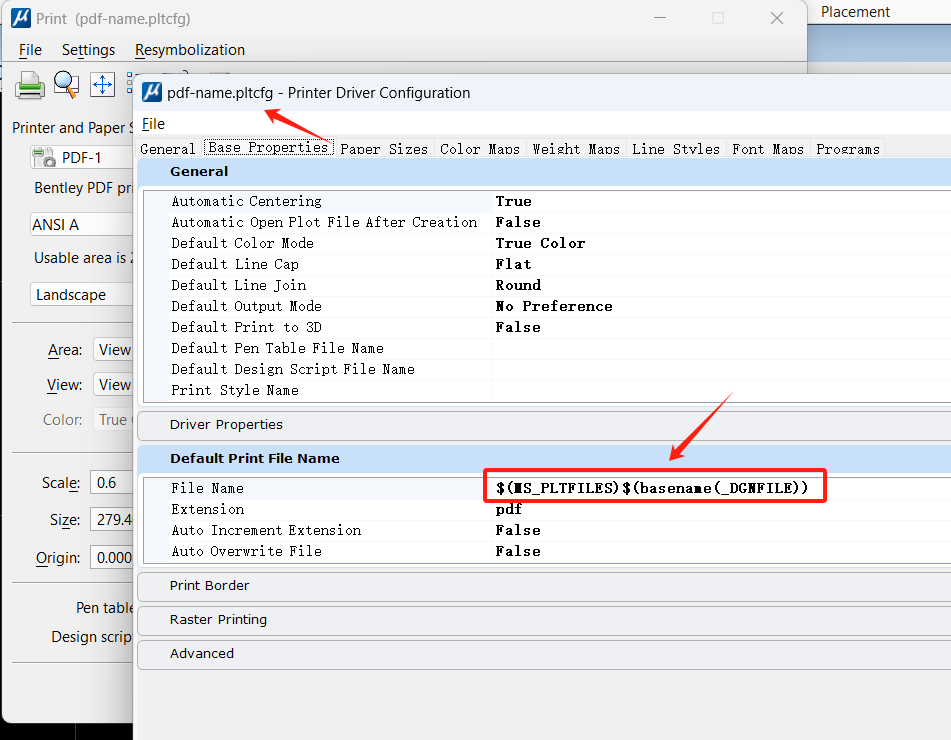Click the Placement tab in background window

855,12
